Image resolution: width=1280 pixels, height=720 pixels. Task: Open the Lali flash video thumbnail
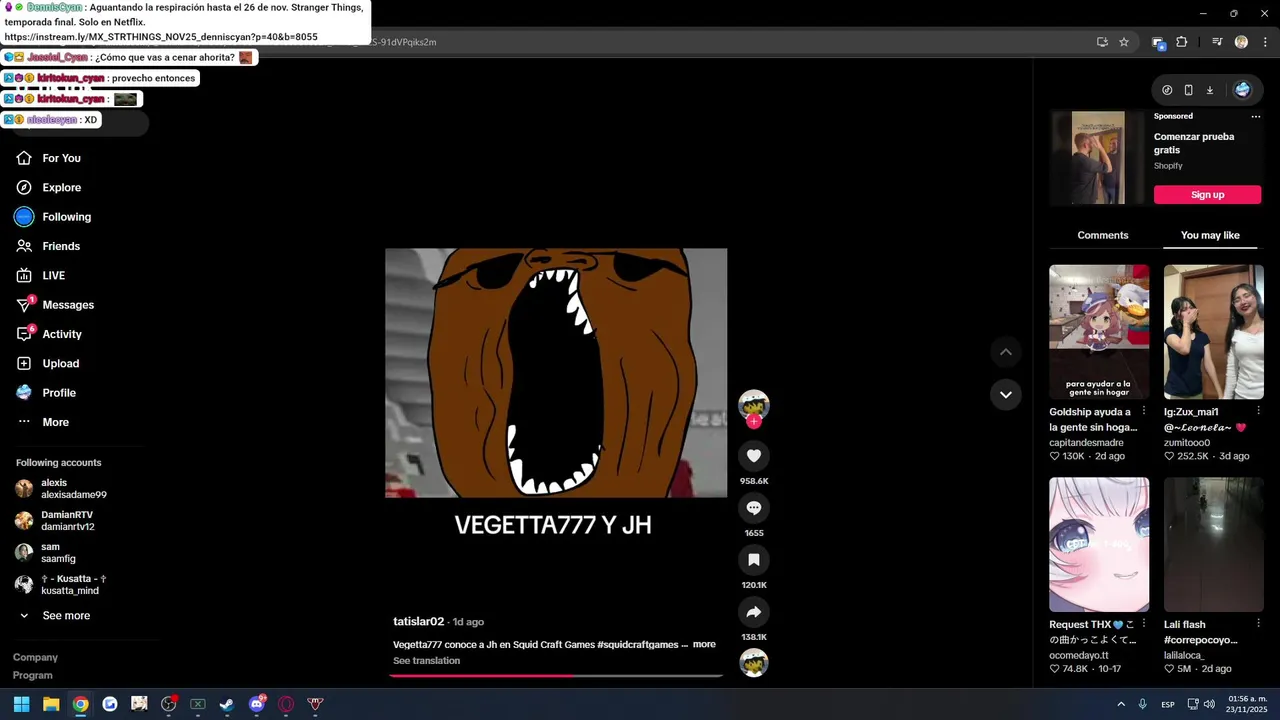point(1214,544)
